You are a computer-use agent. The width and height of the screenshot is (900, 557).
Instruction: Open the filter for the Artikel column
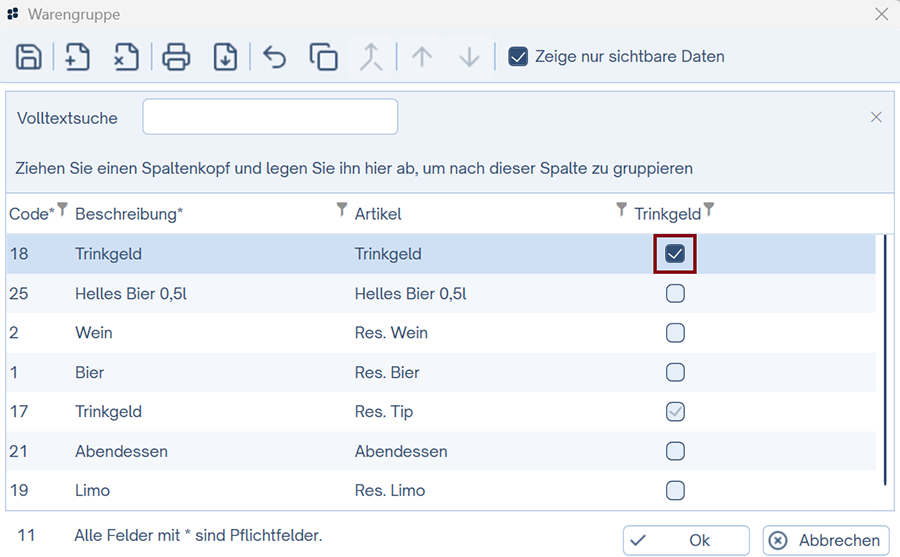point(621,210)
